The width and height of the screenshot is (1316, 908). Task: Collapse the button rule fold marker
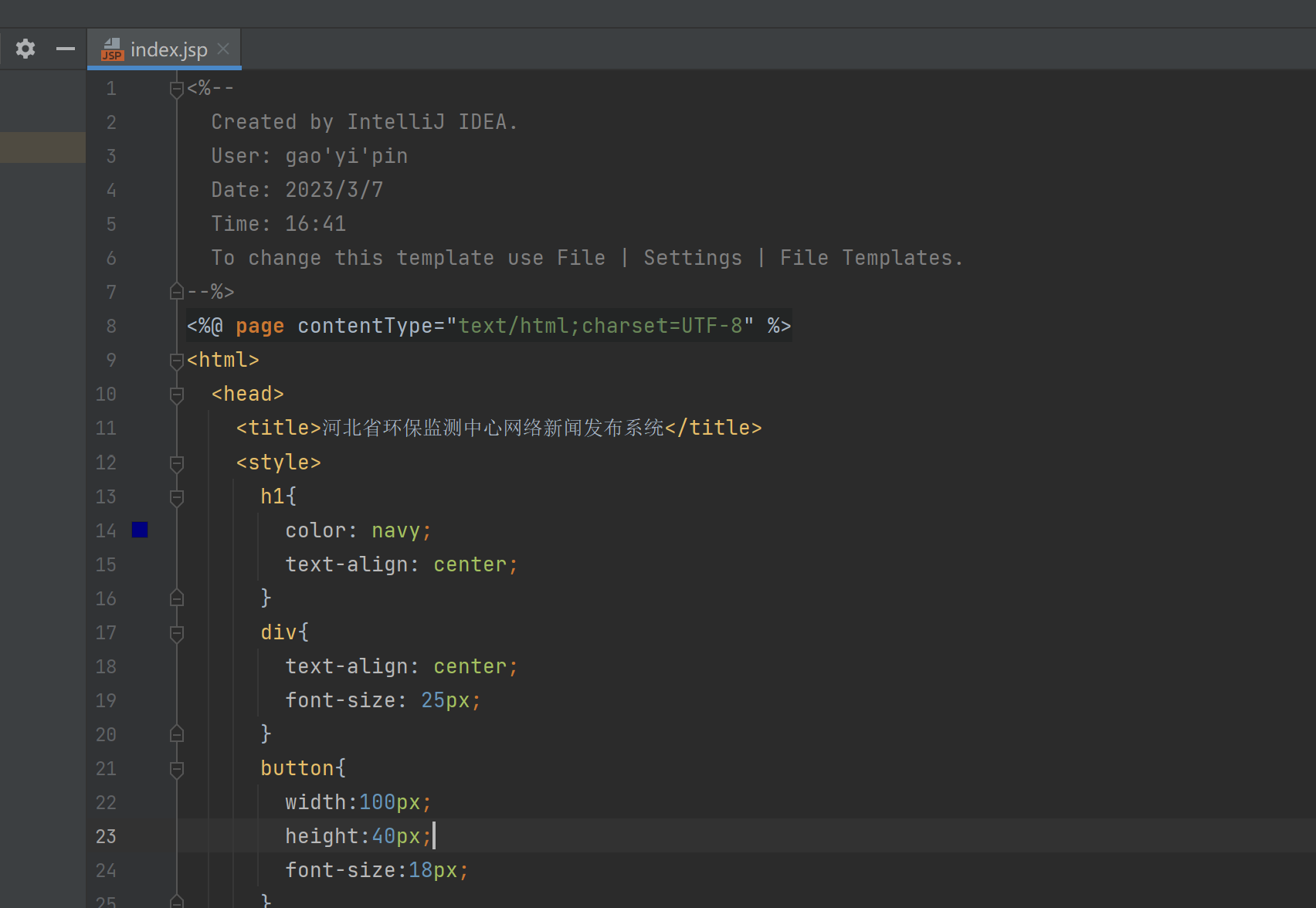(x=177, y=768)
